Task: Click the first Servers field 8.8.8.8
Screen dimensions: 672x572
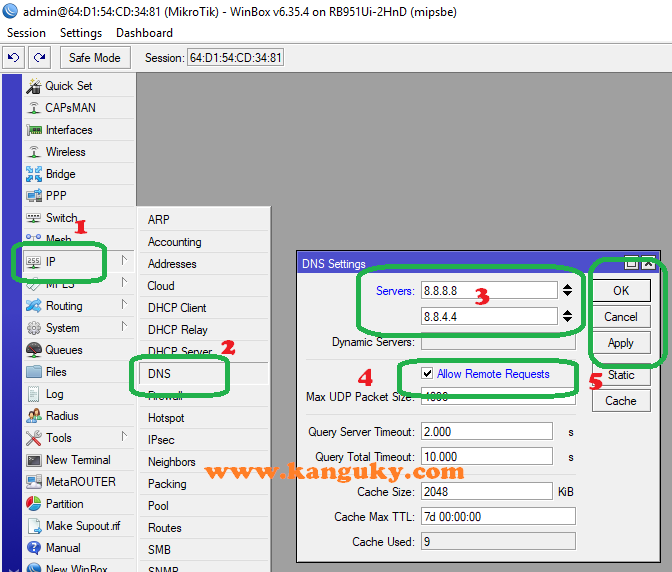Action: point(489,290)
